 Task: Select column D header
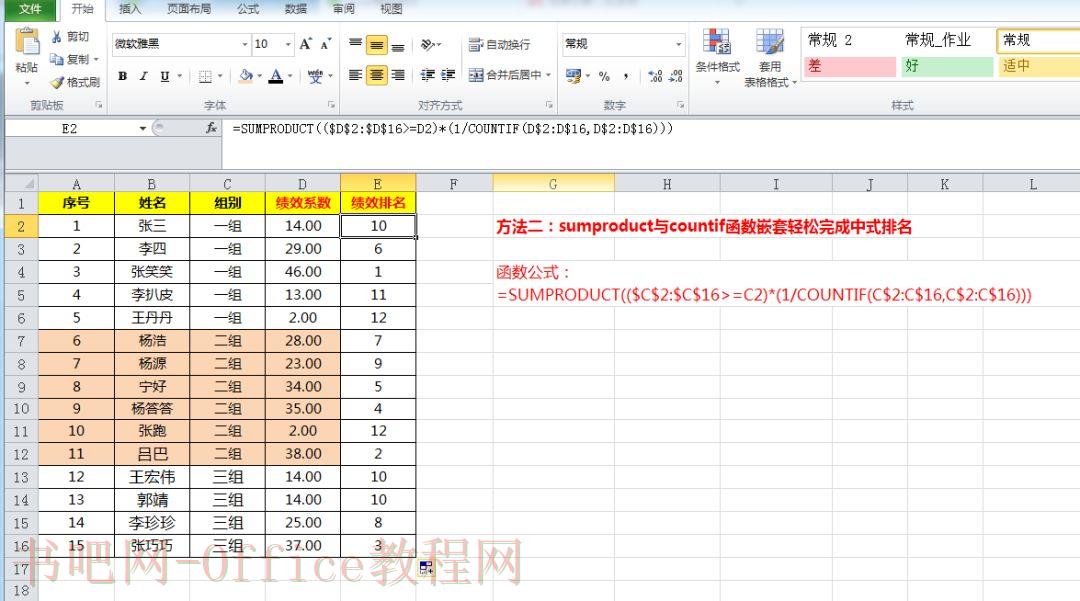tap(302, 184)
